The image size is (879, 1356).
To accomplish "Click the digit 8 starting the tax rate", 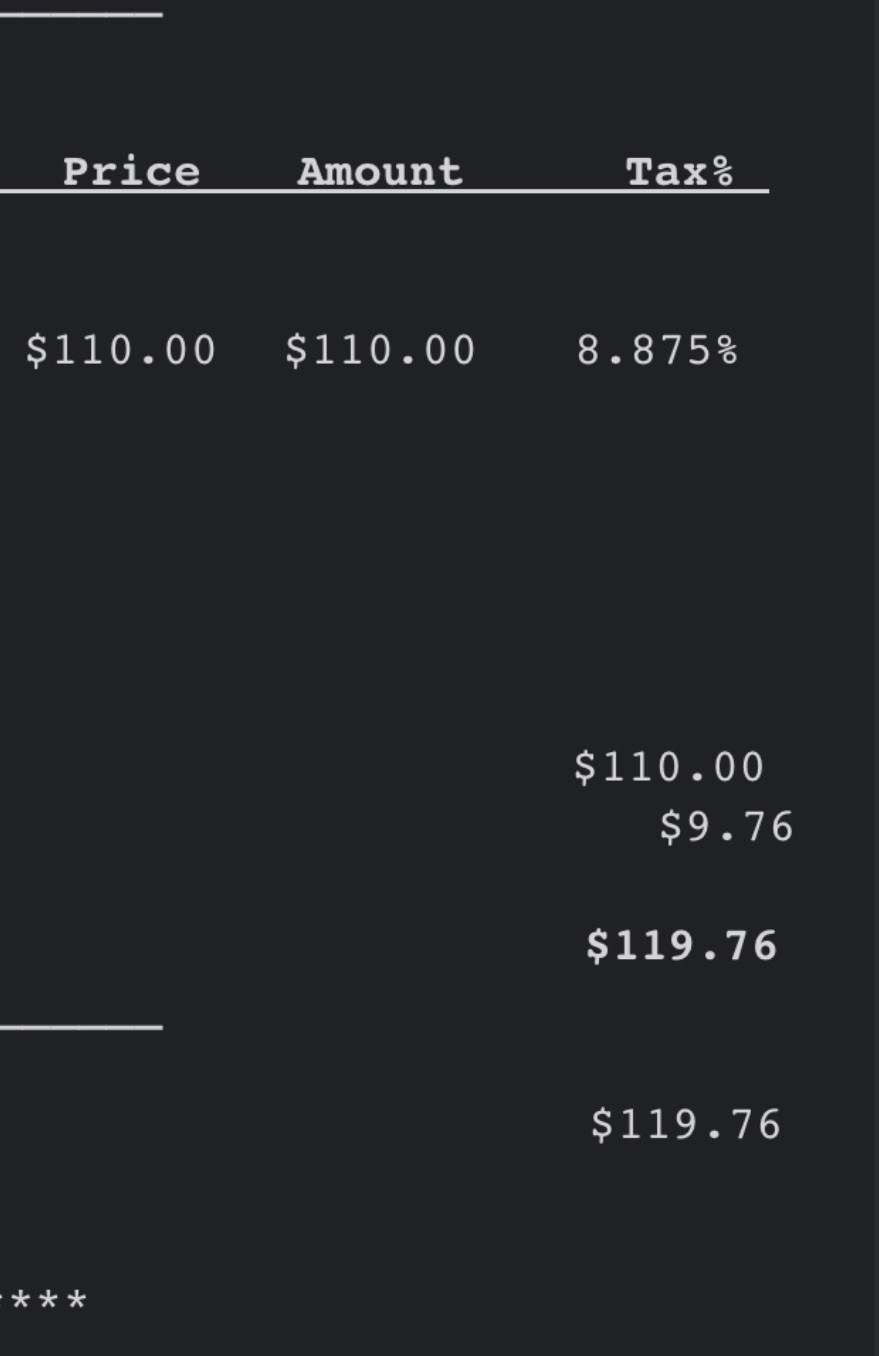I will tap(587, 351).
